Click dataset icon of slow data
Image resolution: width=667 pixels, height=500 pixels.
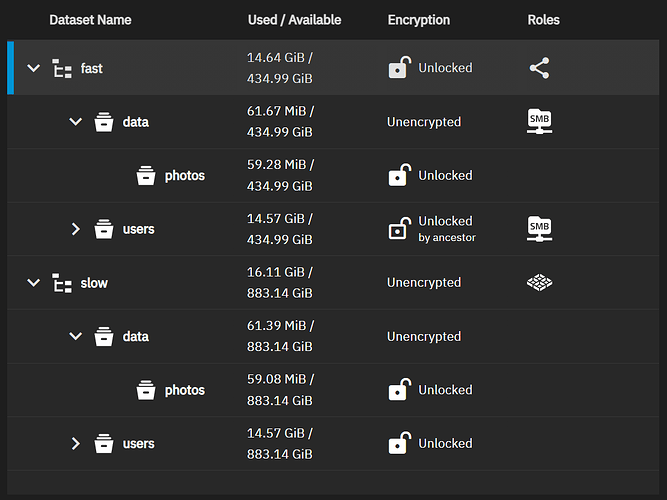click(104, 337)
